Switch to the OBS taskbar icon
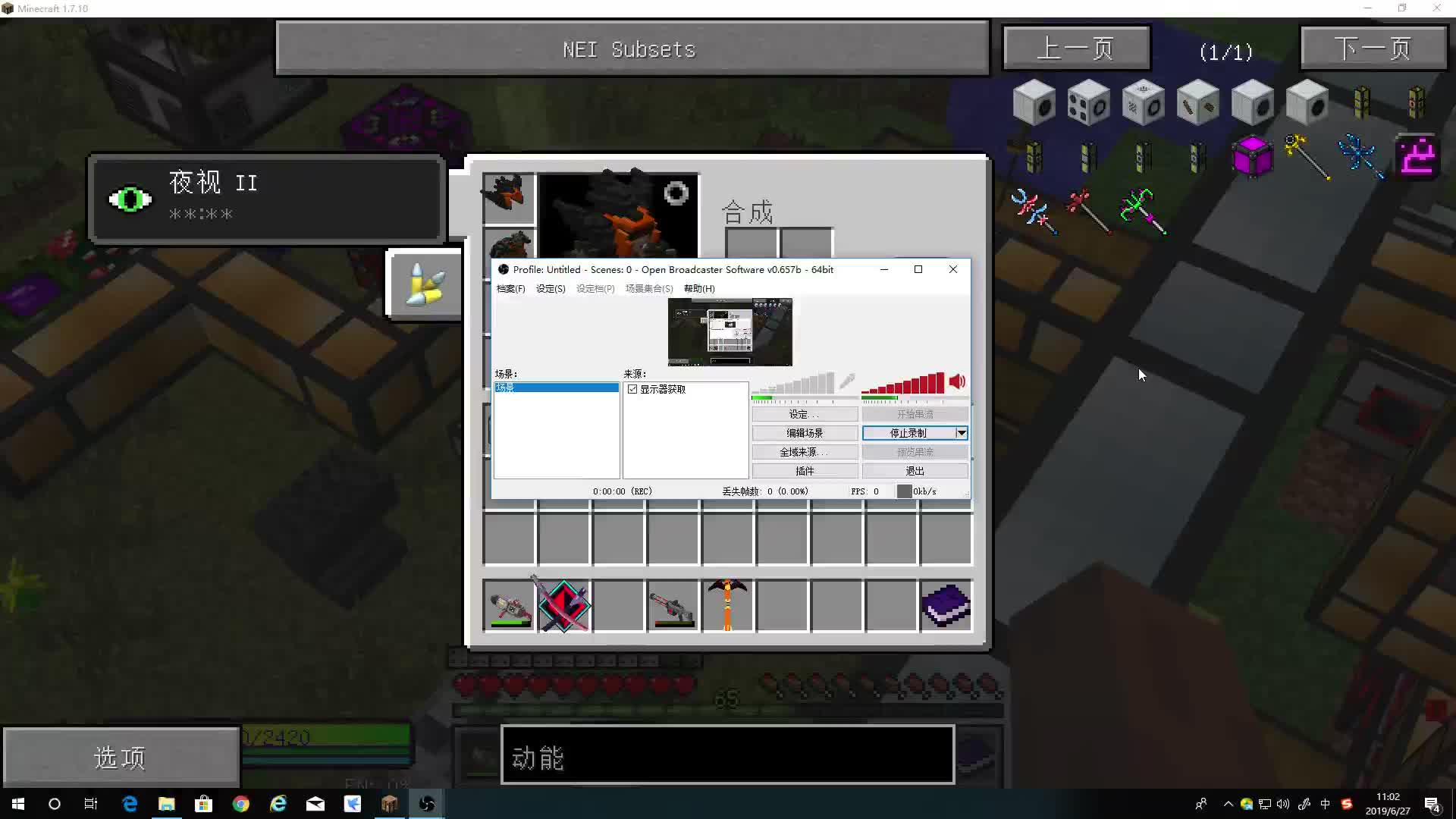Viewport: 1456px width, 819px height. point(427,804)
